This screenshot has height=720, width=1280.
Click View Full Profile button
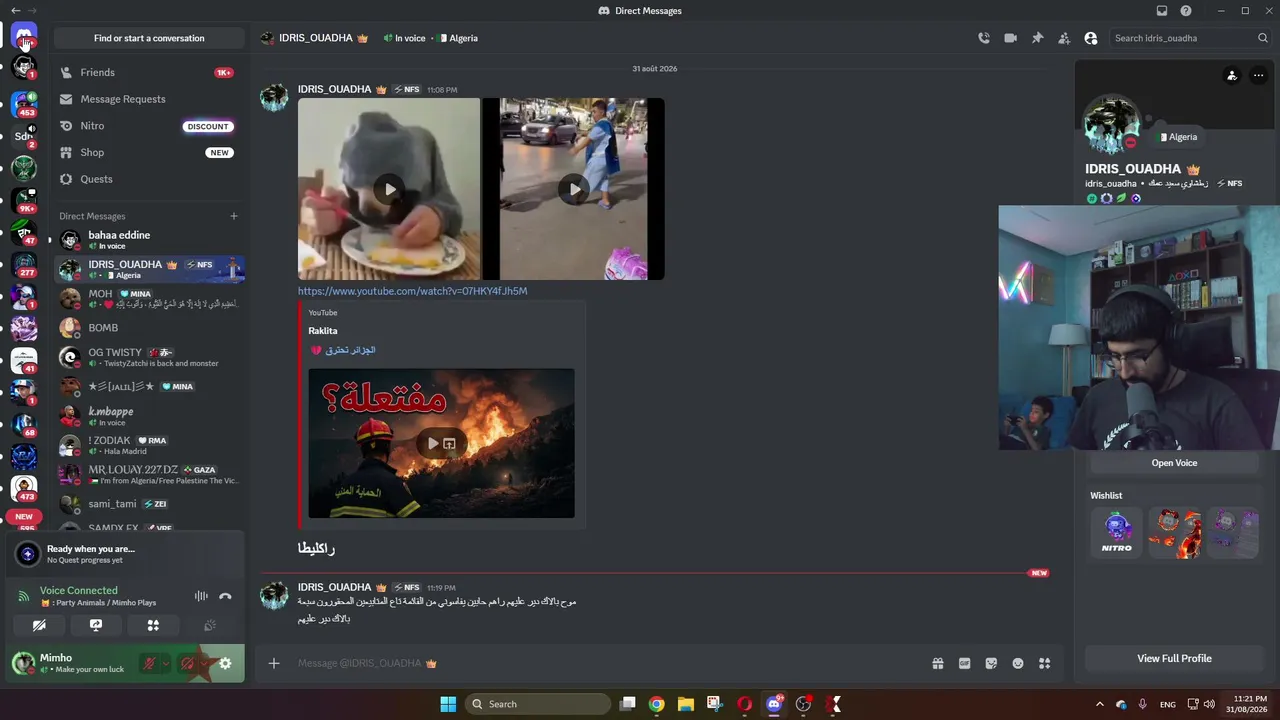(x=1174, y=658)
